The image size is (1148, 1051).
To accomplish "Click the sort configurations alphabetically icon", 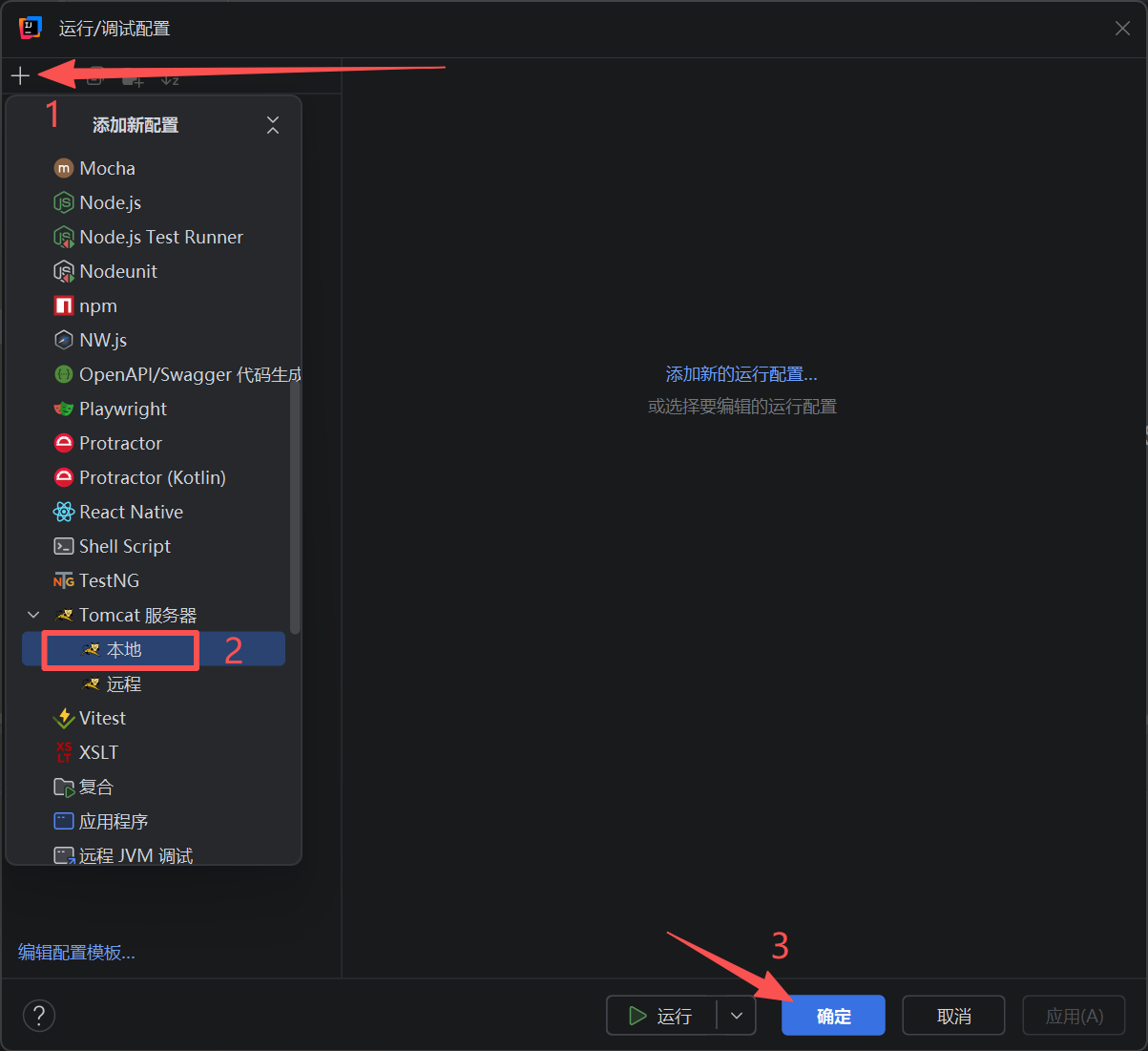I will pyautogui.click(x=170, y=79).
